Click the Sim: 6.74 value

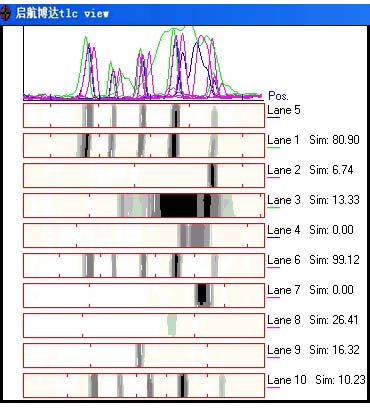331,170
